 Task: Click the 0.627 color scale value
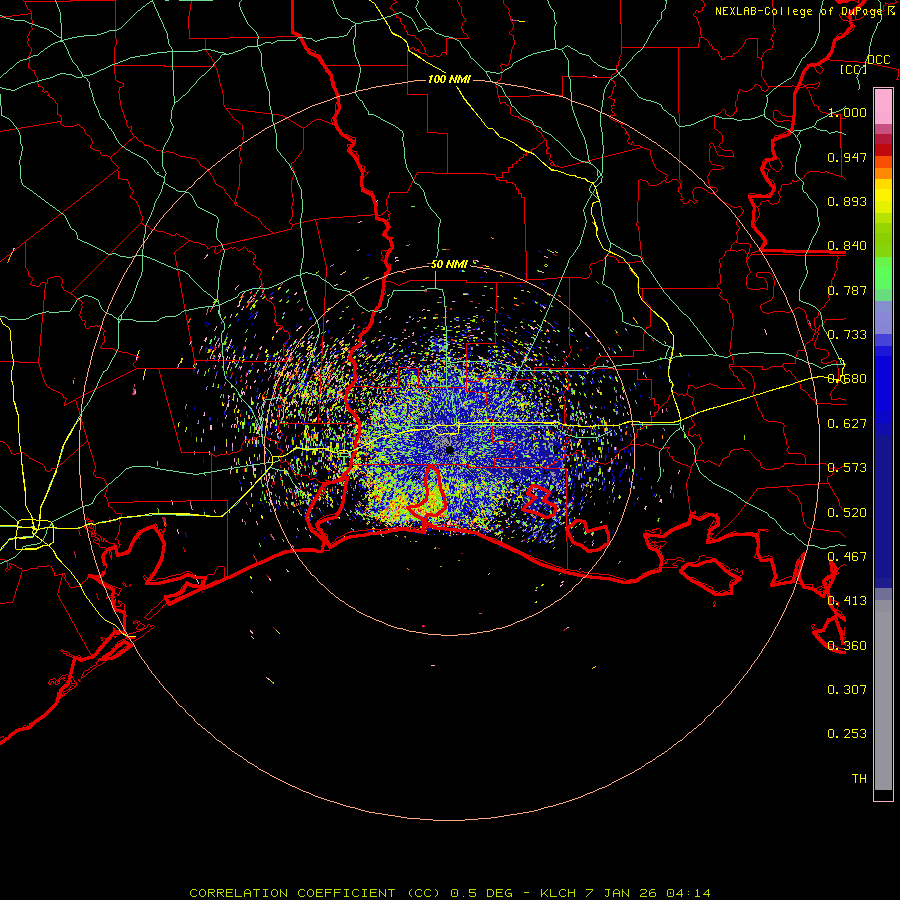[847, 424]
